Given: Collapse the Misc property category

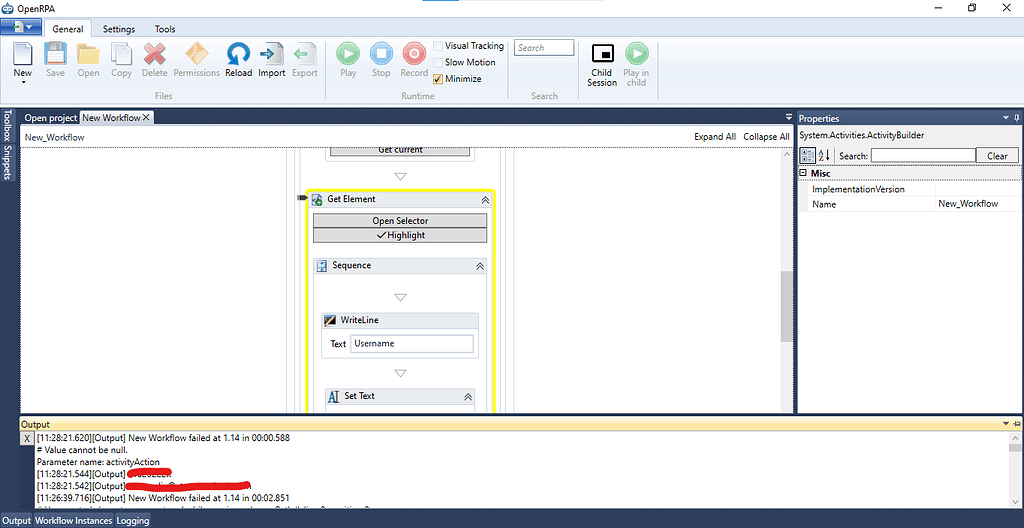Looking at the screenshot, I should (x=803, y=173).
